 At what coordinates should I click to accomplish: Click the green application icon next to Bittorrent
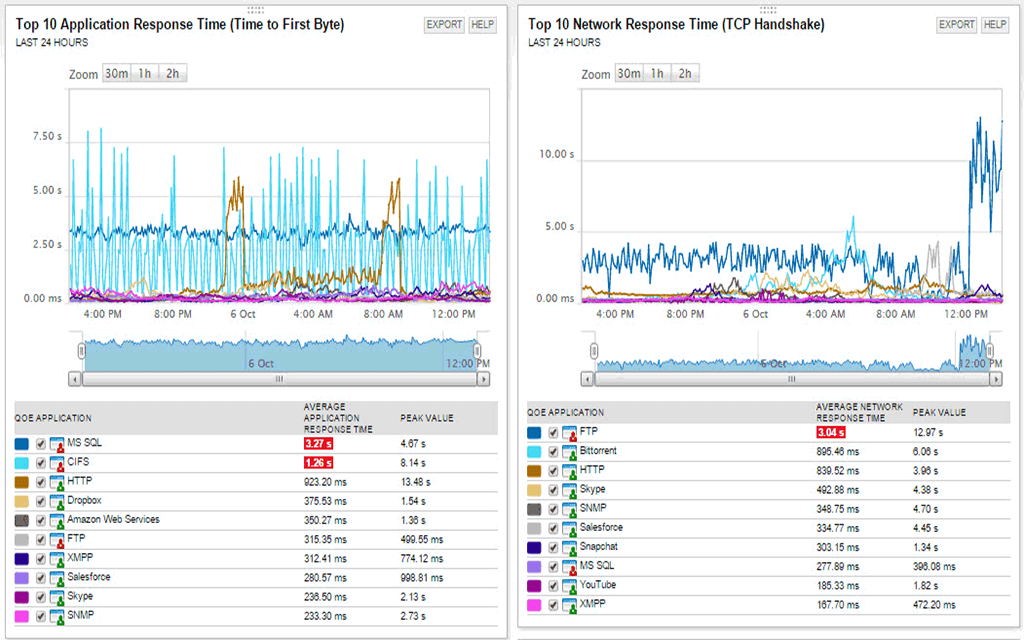[568, 451]
